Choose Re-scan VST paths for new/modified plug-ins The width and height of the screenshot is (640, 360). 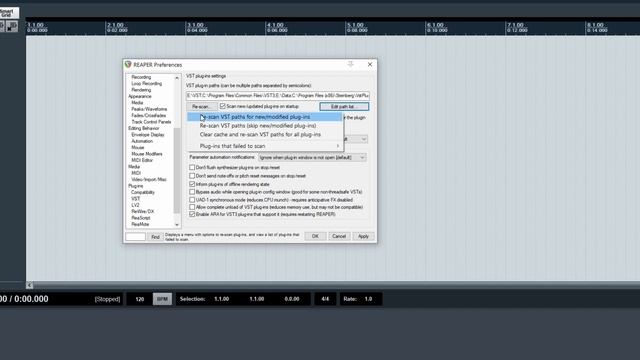point(265,117)
